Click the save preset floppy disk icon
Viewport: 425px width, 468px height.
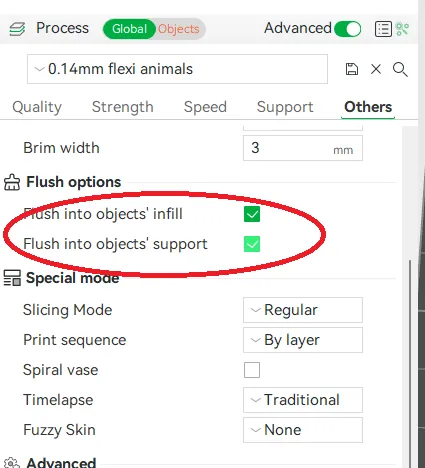pos(351,69)
